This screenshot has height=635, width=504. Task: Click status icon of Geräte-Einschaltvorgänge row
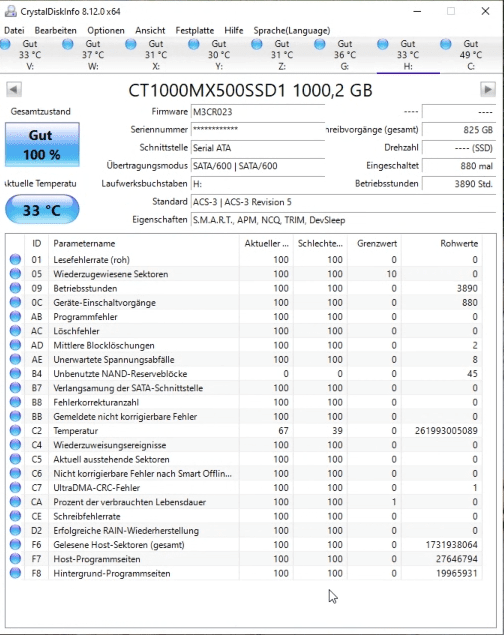click(x=15, y=303)
